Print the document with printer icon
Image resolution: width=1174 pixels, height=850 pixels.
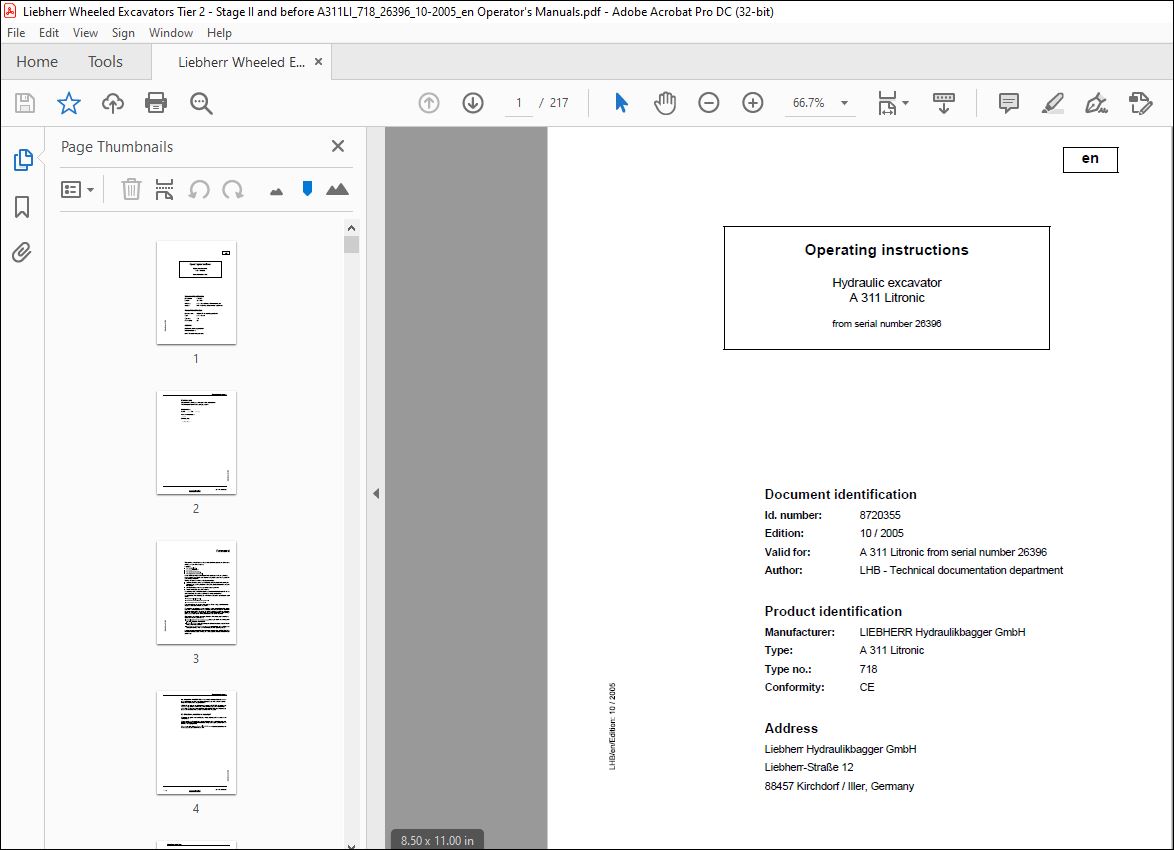[x=156, y=103]
